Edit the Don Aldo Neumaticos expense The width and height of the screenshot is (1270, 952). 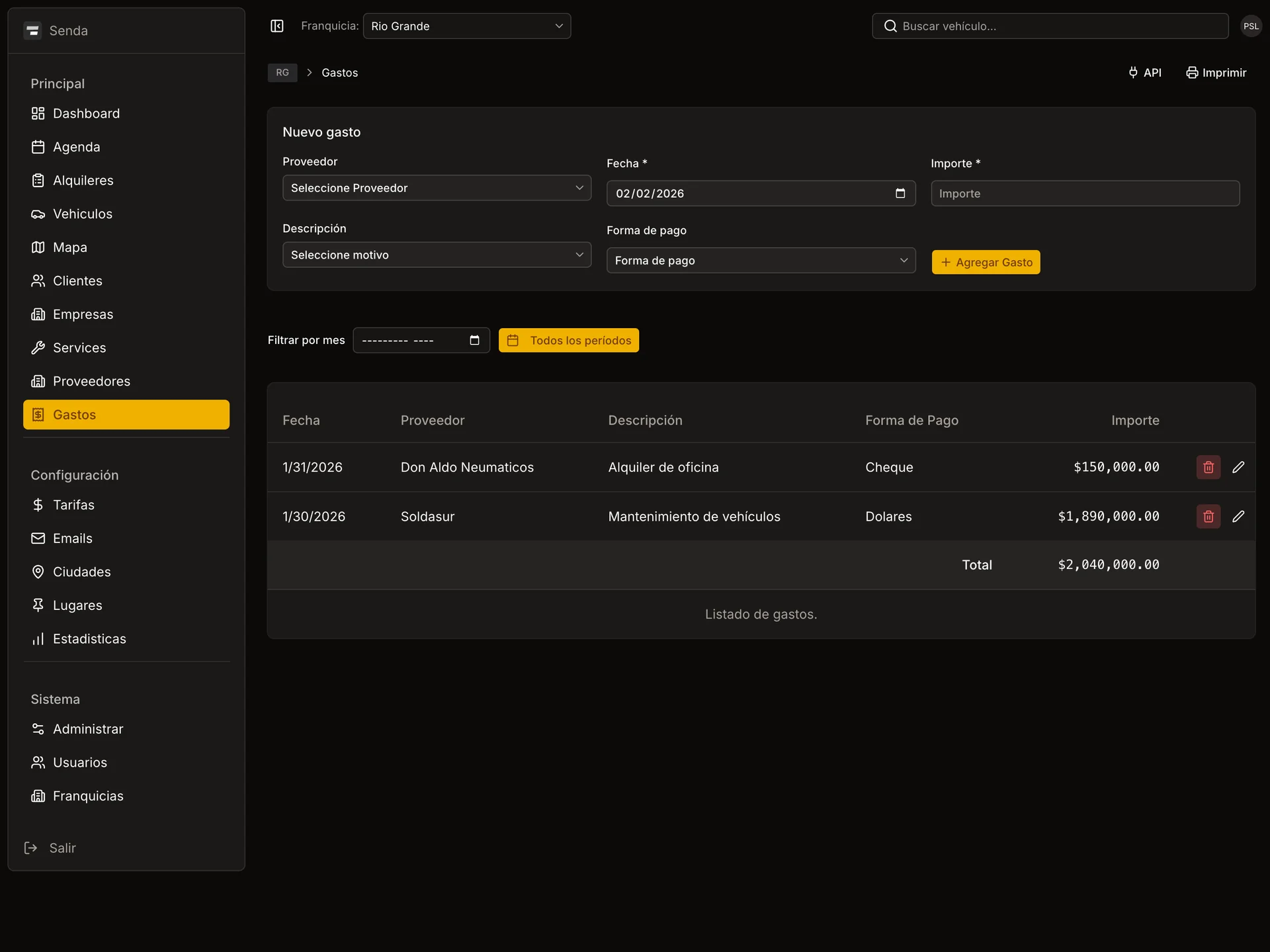coord(1238,467)
